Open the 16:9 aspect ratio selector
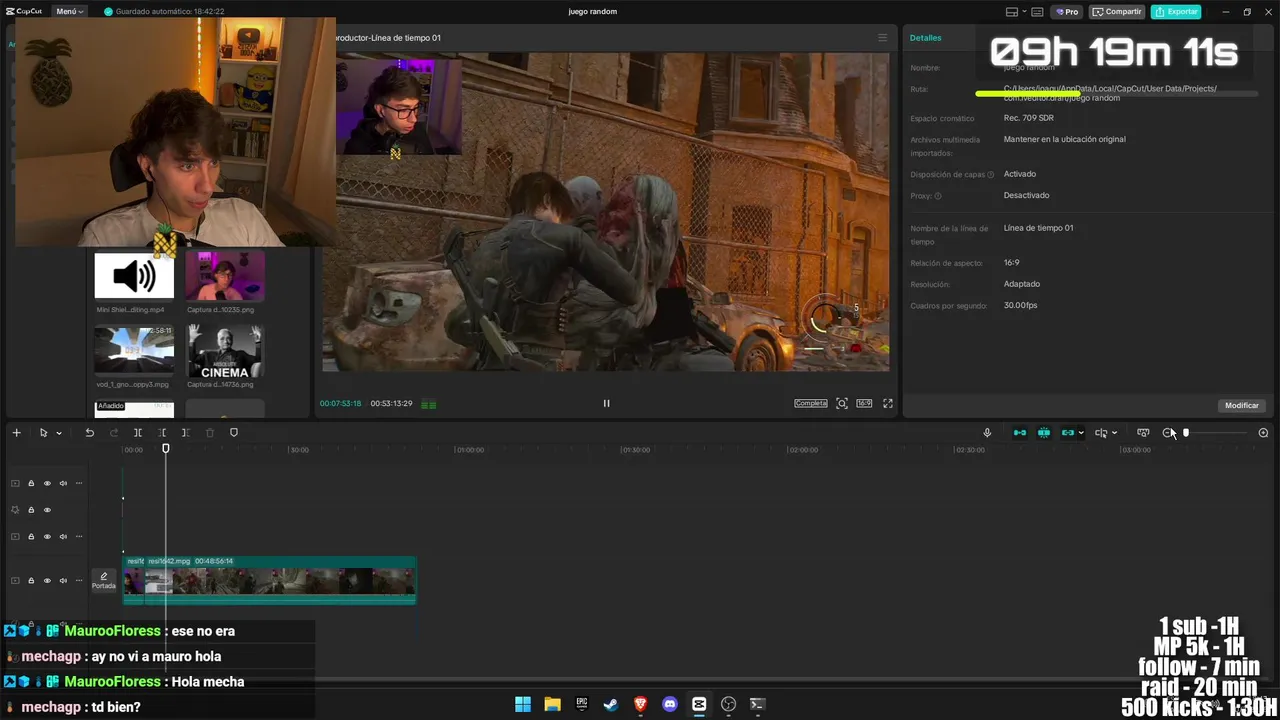Screen dimensions: 1280x720 click(x=864, y=403)
